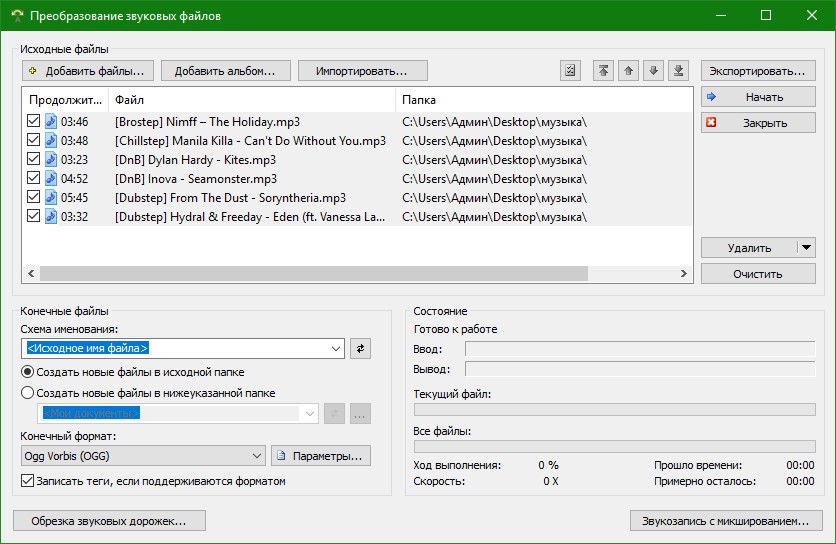Click swap icon next to naming scheme field

[x=360, y=348]
